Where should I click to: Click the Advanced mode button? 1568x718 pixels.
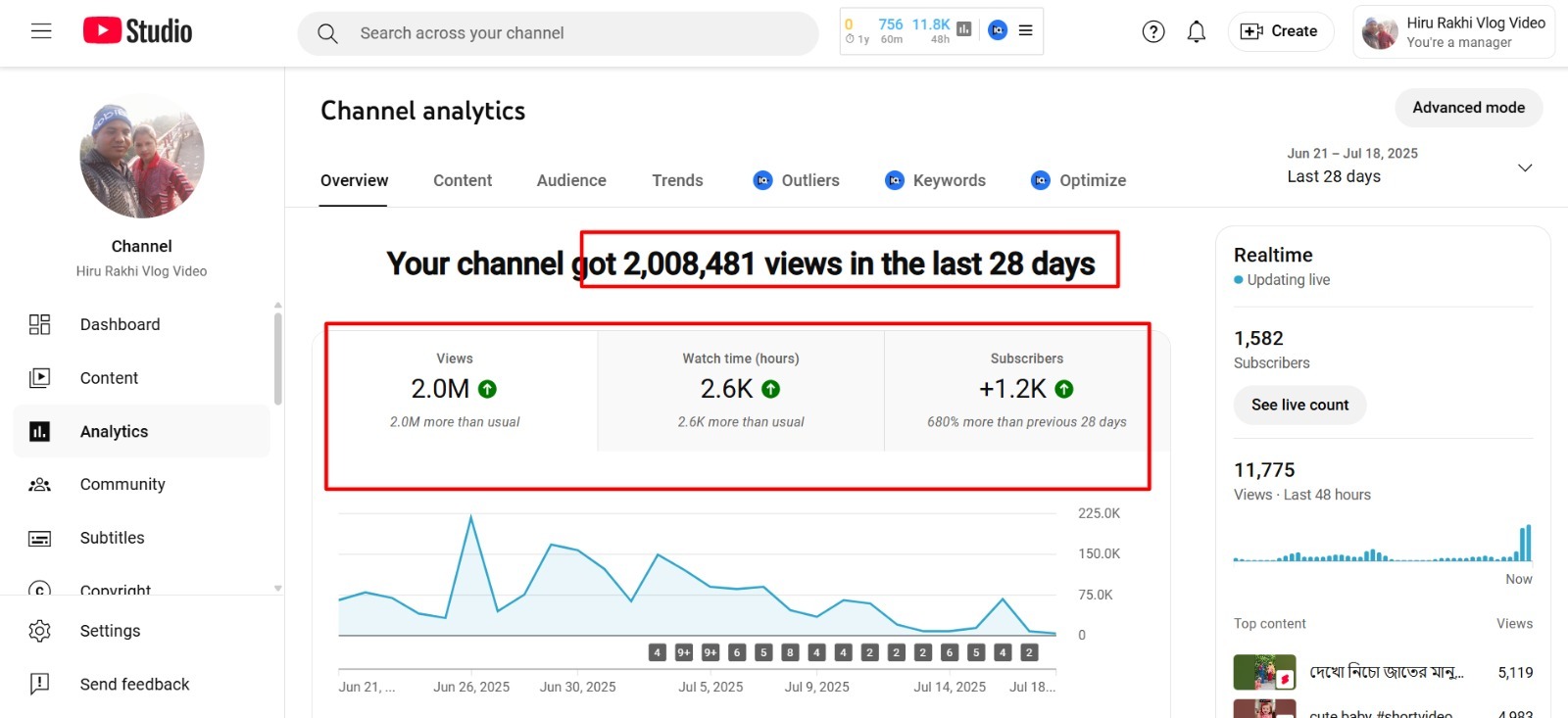[x=1468, y=108]
